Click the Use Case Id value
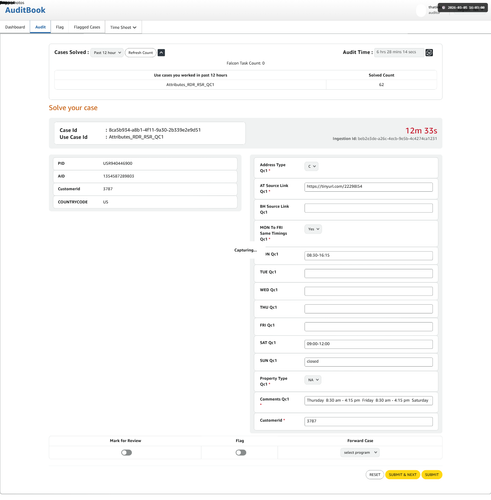The image size is (491, 500). tap(136, 137)
